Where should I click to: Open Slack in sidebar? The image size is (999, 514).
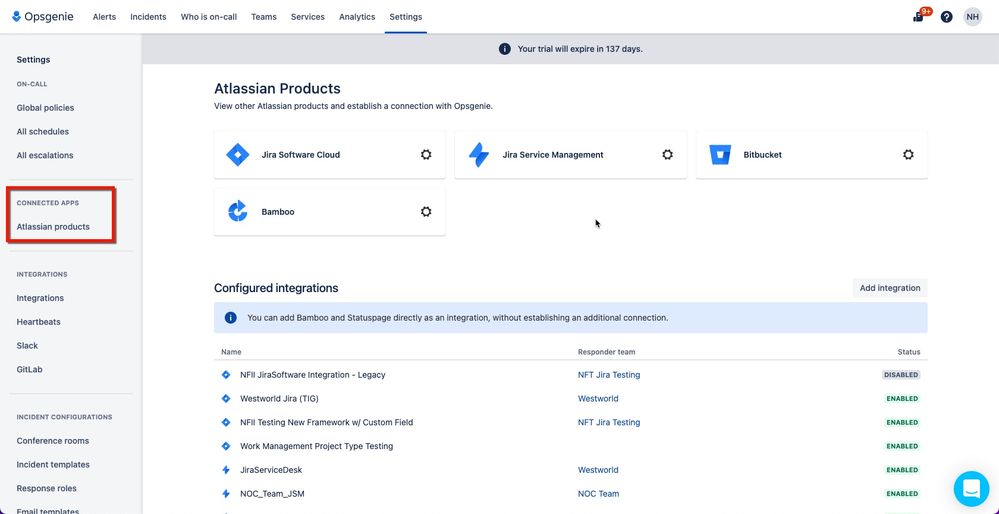(27, 345)
